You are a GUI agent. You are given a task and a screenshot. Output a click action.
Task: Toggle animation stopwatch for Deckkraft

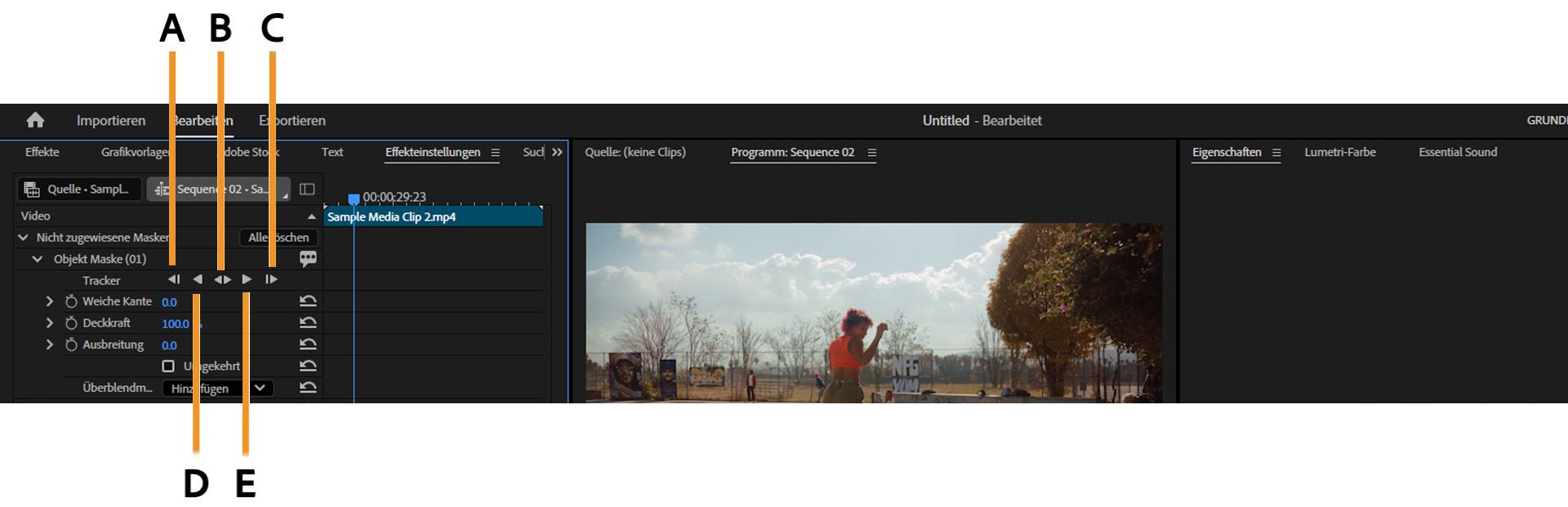(x=71, y=322)
